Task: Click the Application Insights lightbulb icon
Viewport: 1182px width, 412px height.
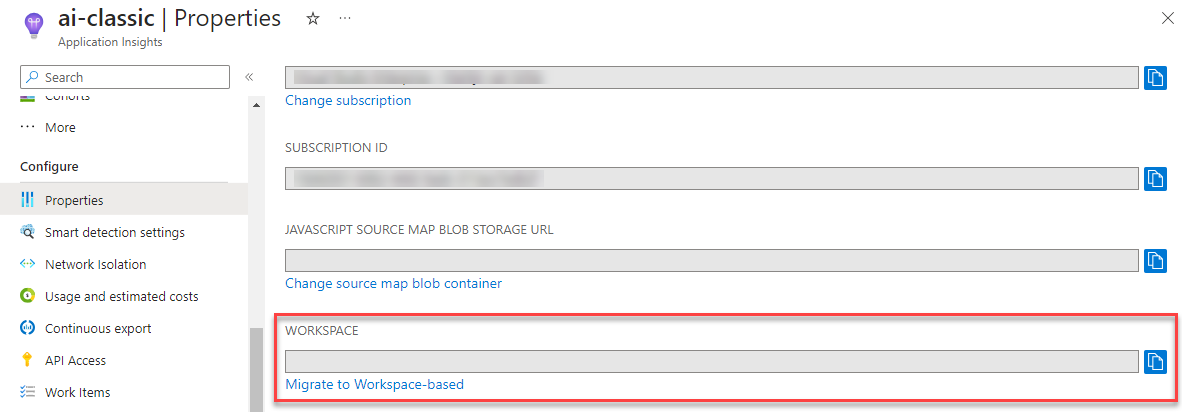Action: click(x=35, y=28)
